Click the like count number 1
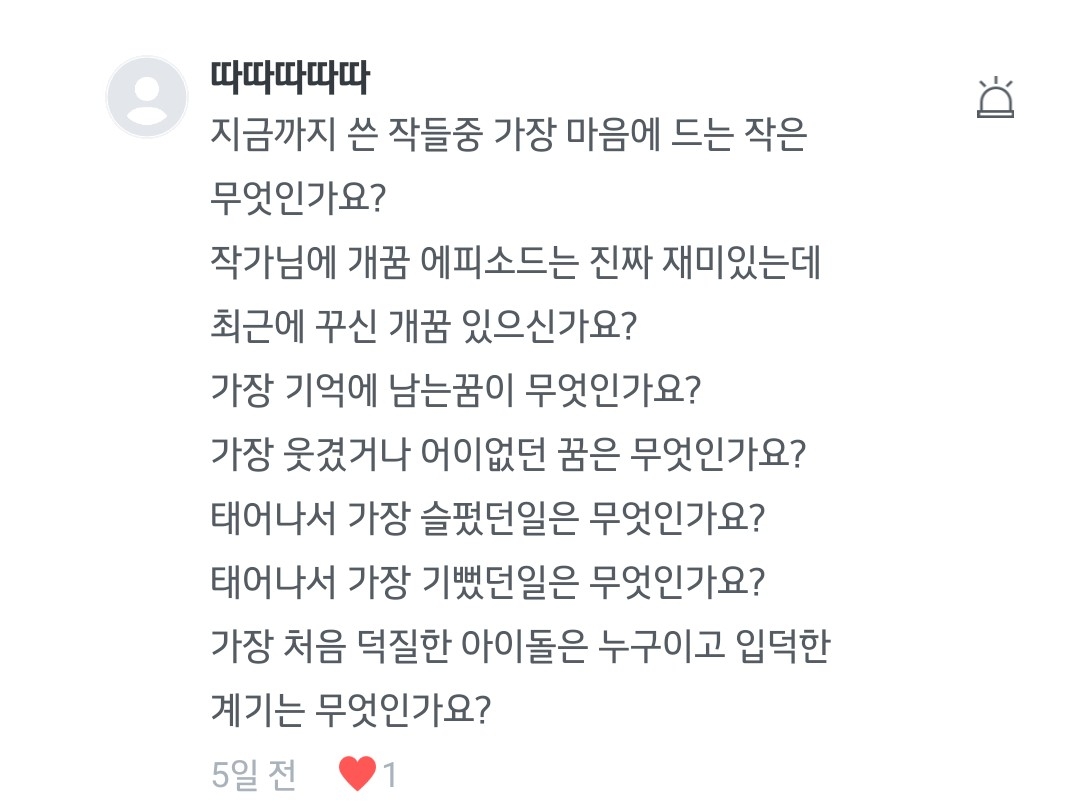This screenshot has width=1080, height=810. [390, 774]
